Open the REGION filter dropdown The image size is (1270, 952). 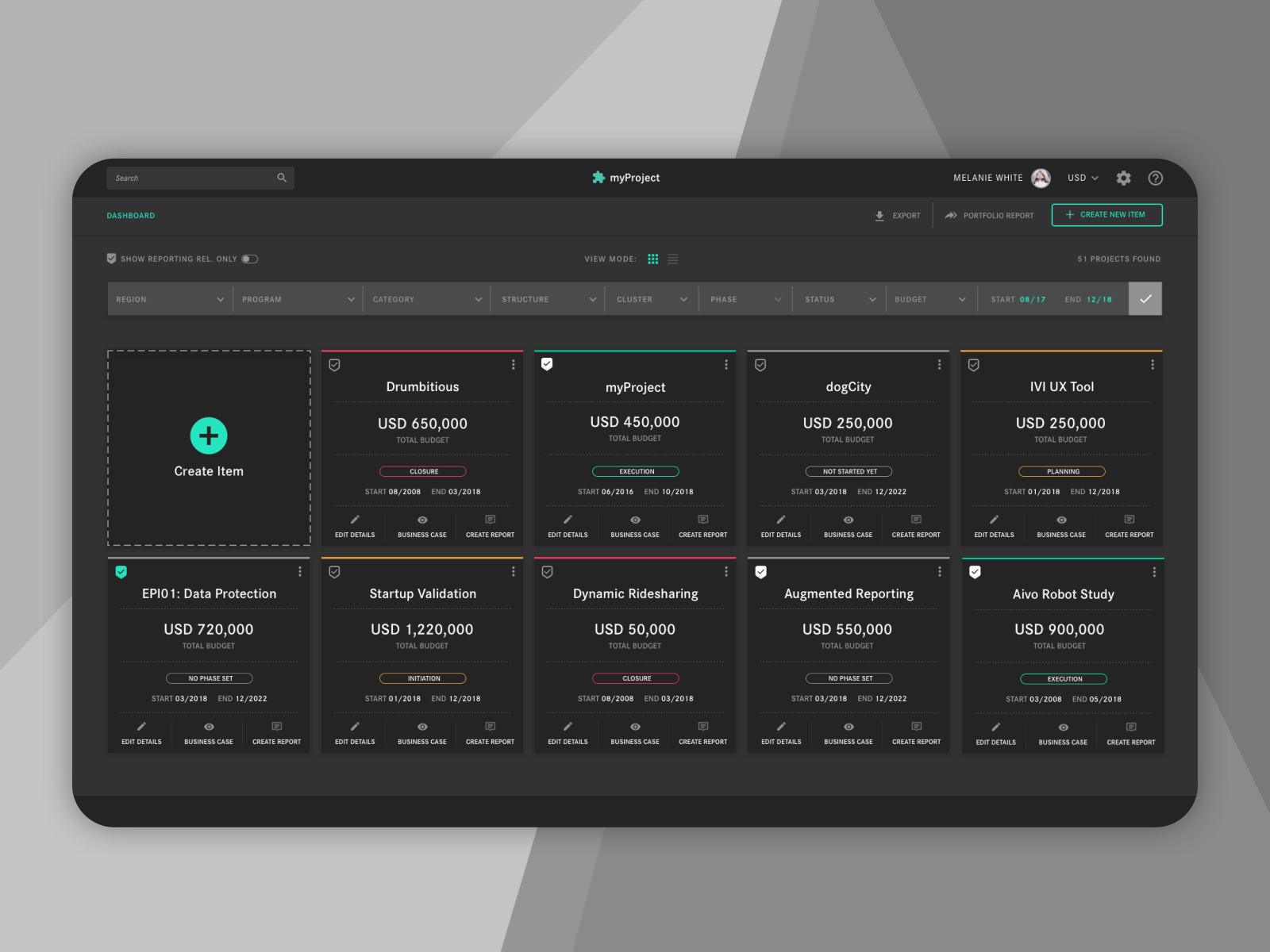[169, 299]
